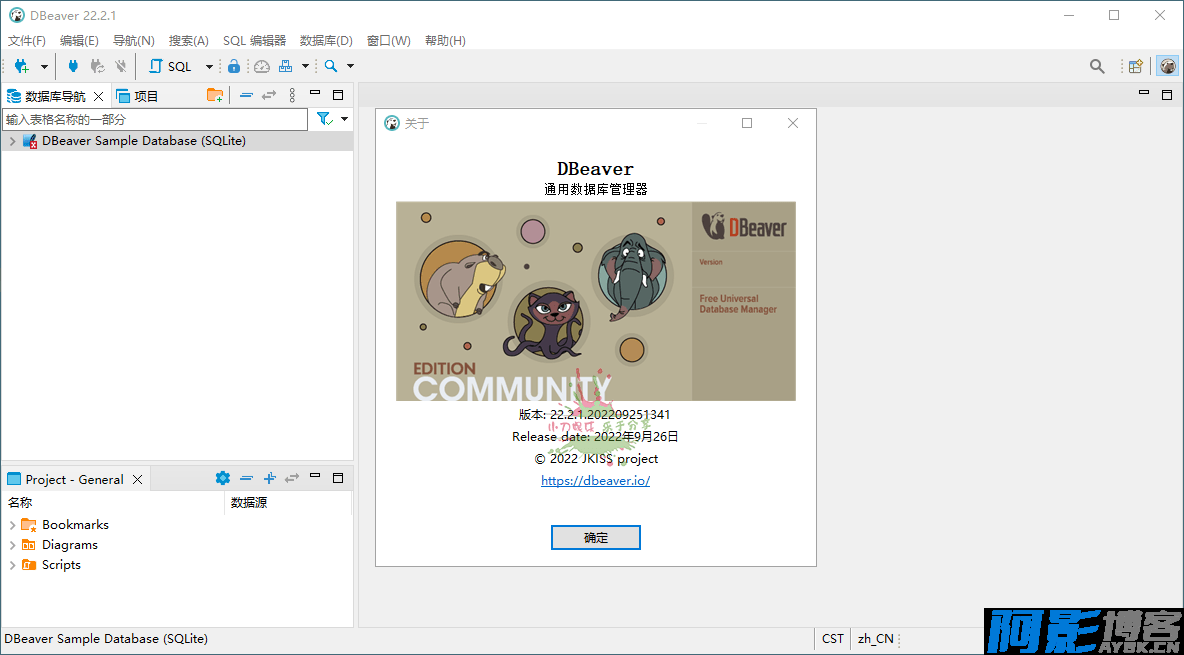Open a new SQL script with SQL button
The width and height of the screenshot is (1184, 655).
tap(171, 66)
